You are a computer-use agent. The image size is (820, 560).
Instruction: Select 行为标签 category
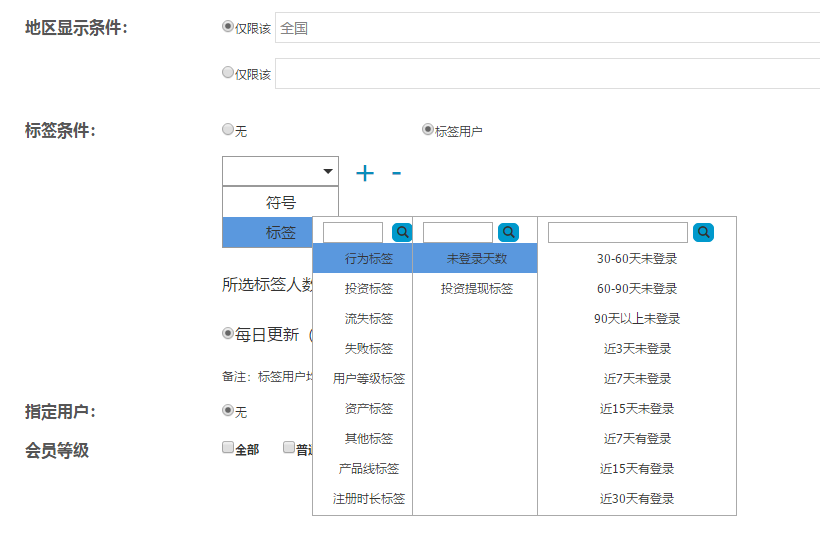[363, 258]
